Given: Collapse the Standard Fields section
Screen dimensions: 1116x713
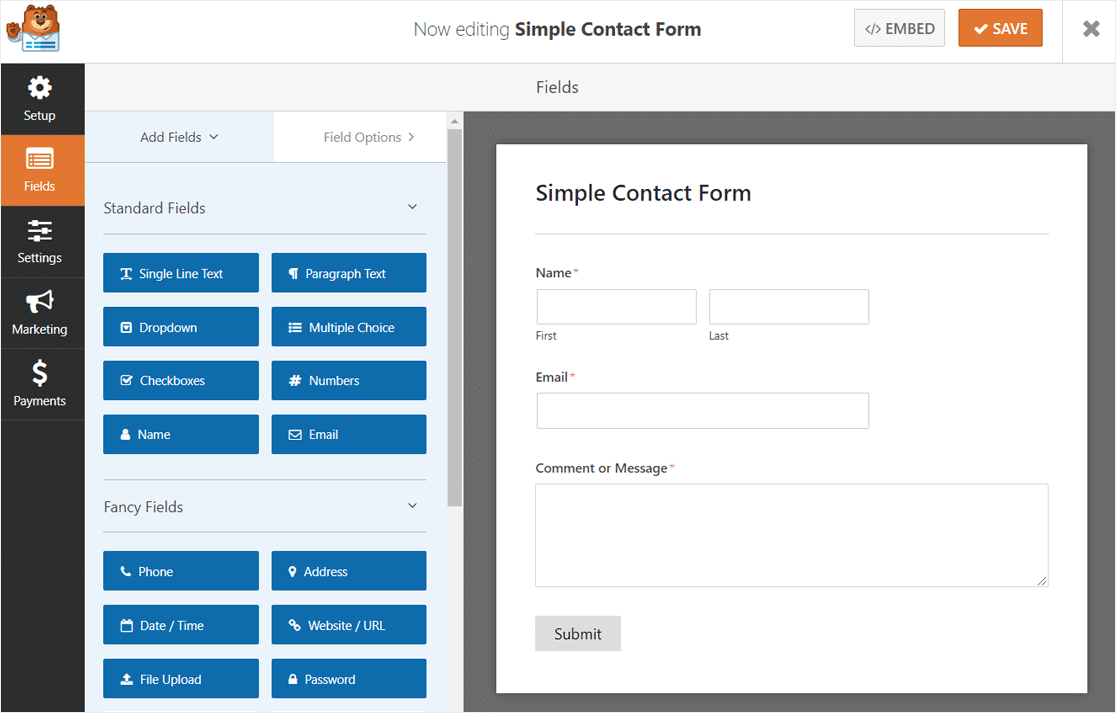Looking at the screenshot, I should tap(412, 207).
